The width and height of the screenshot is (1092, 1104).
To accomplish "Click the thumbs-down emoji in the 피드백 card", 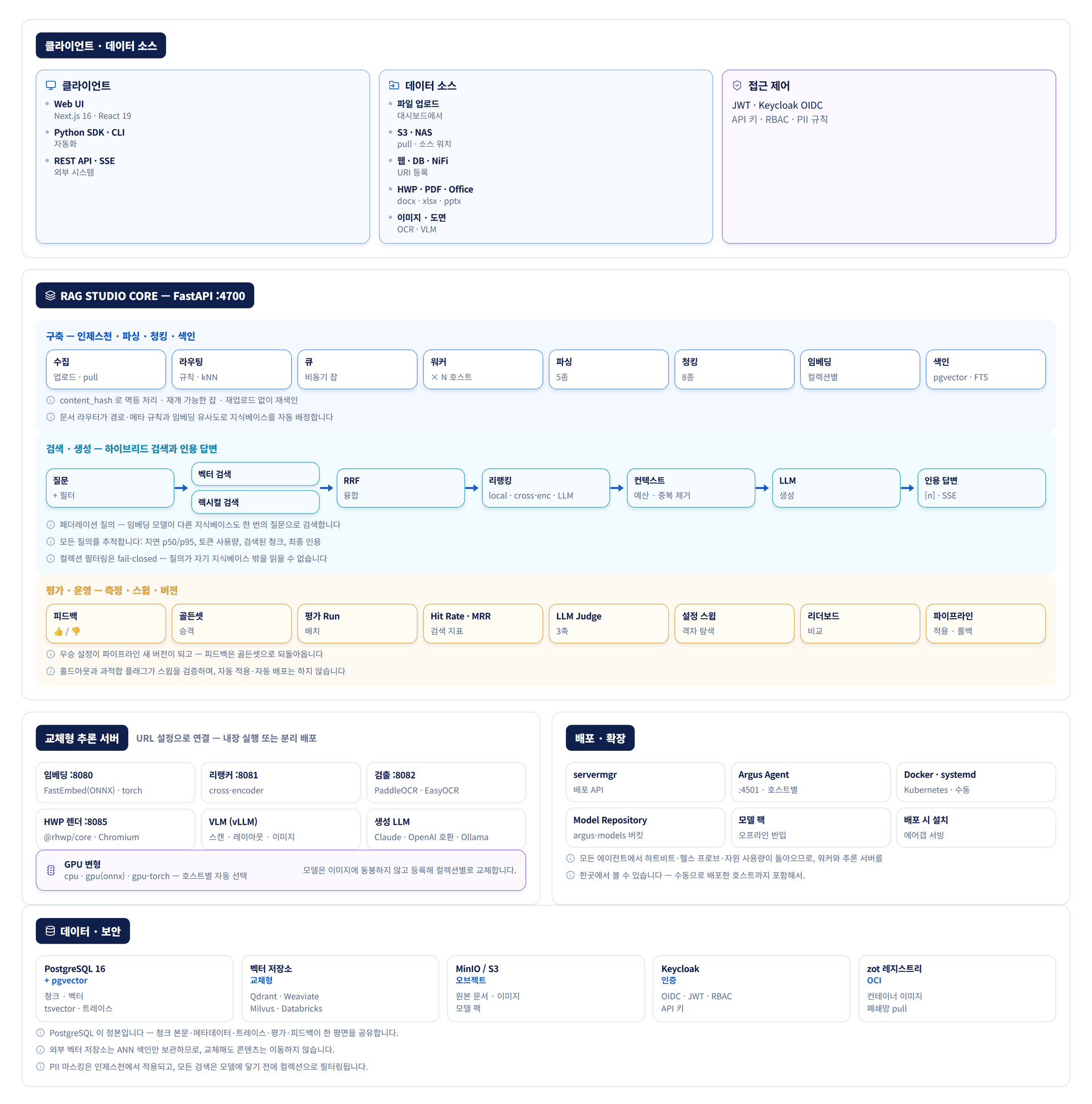I will 76,631.
